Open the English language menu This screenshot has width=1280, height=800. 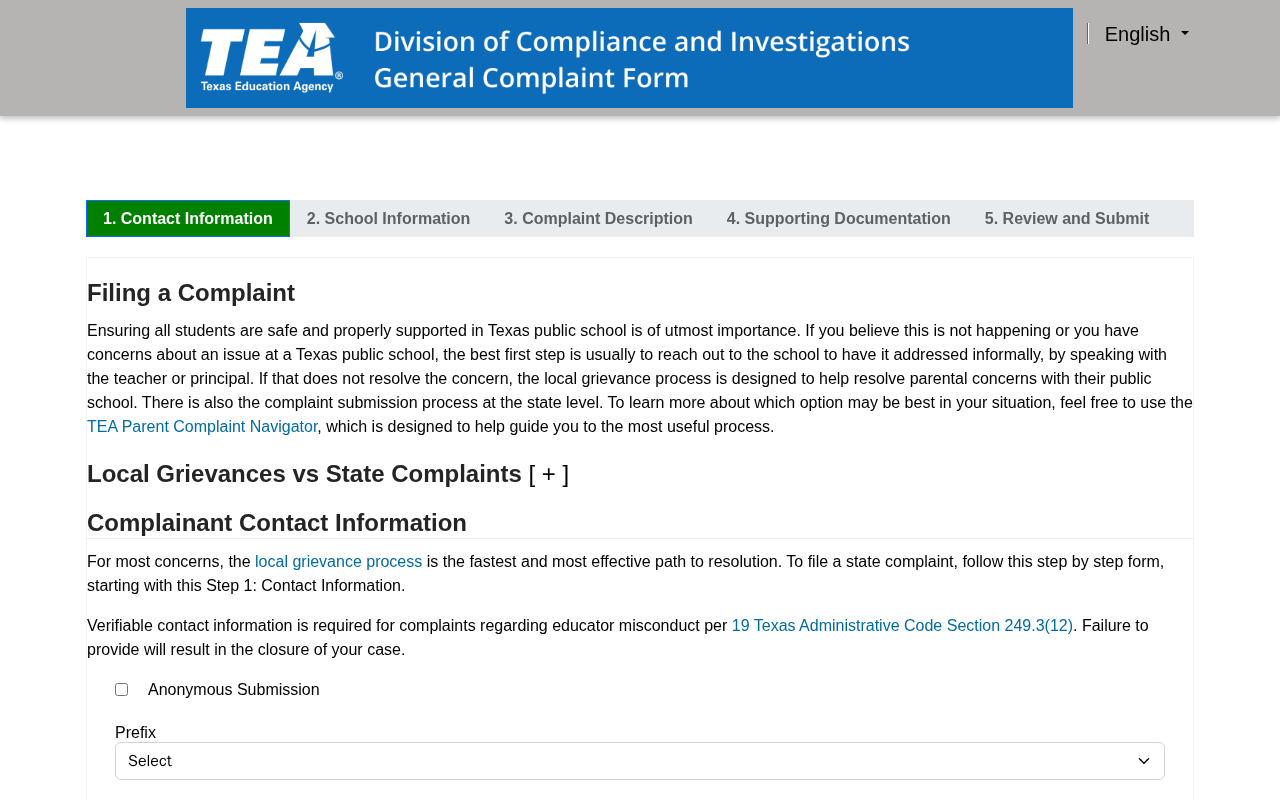(x=1146, y=34)
